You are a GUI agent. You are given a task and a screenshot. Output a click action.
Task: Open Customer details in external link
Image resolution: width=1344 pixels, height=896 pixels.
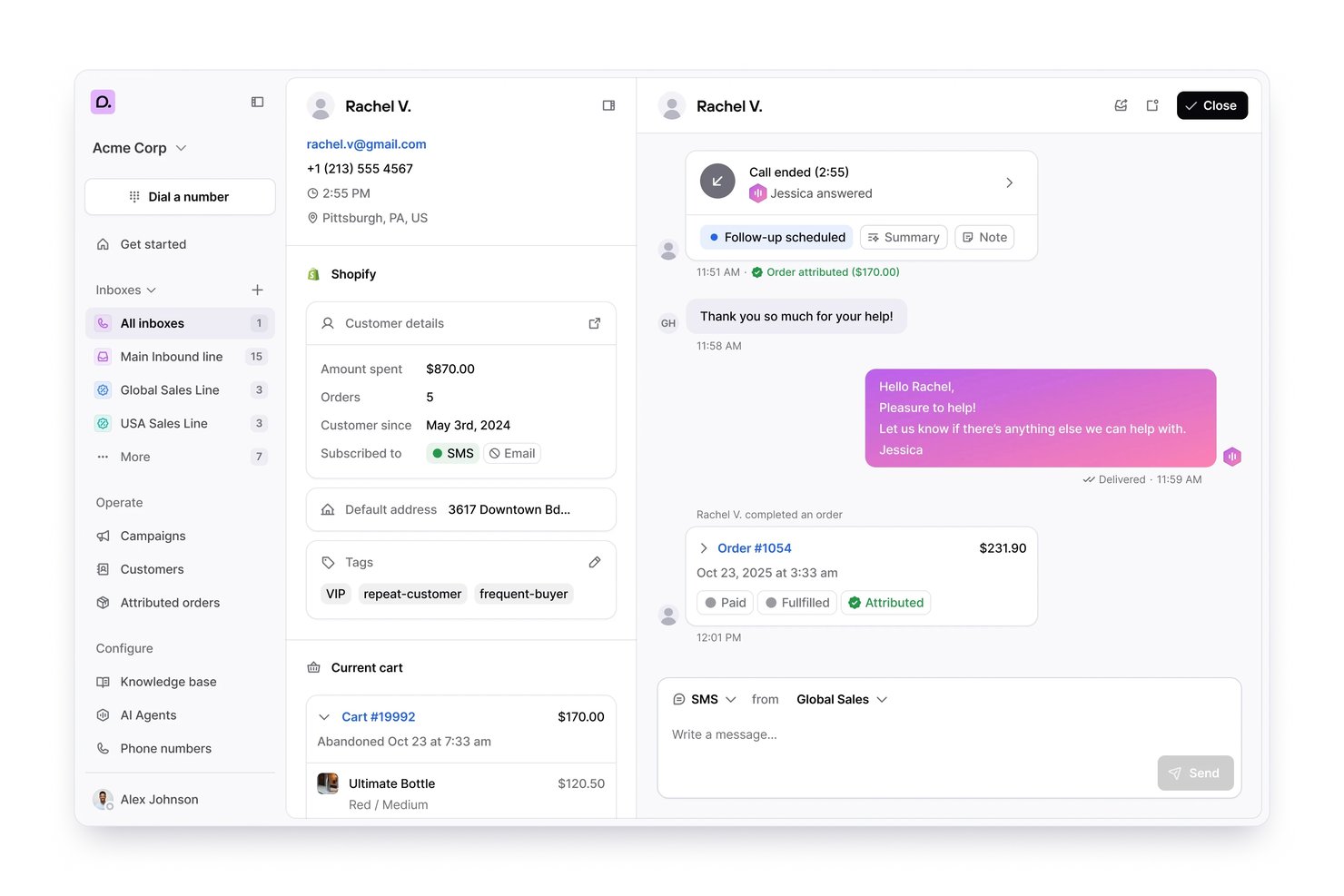coord(595,323)
